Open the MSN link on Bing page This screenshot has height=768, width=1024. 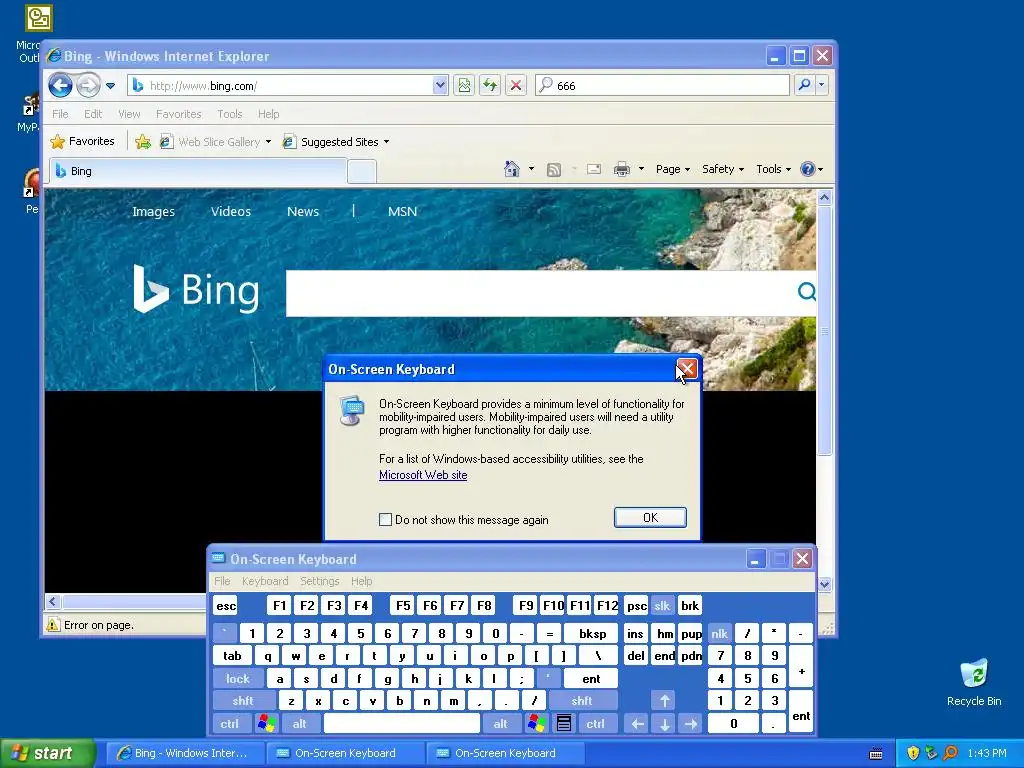[x=402, y=212]
